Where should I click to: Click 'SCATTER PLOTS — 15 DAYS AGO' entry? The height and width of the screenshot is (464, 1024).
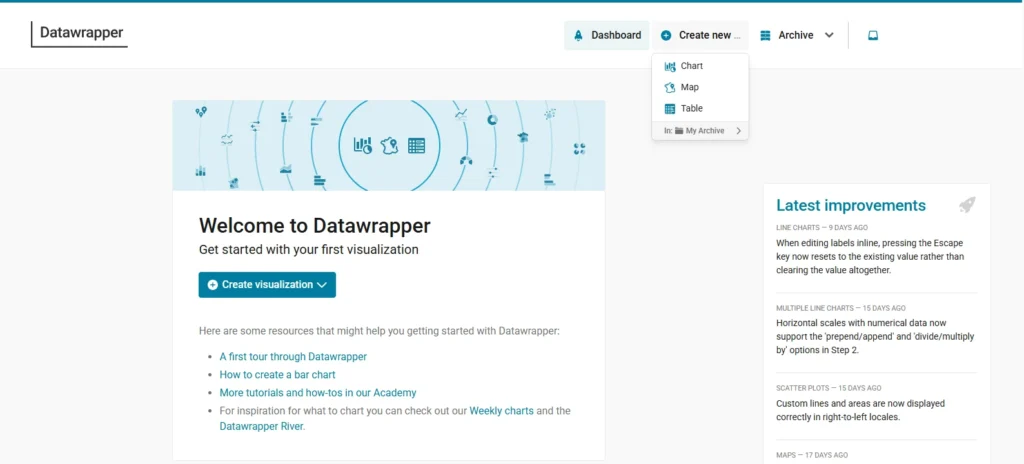(828, 388)
